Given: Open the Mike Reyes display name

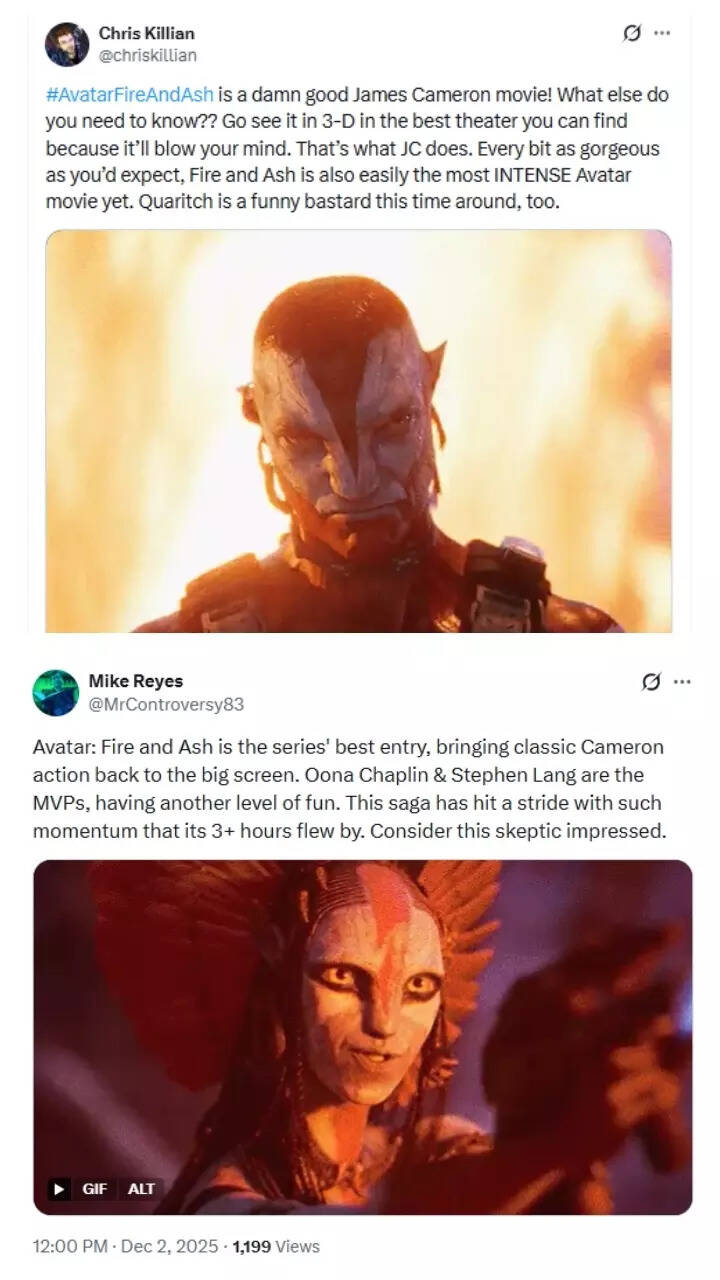Looking at the screenshot, I should click(x=135, y=681).
